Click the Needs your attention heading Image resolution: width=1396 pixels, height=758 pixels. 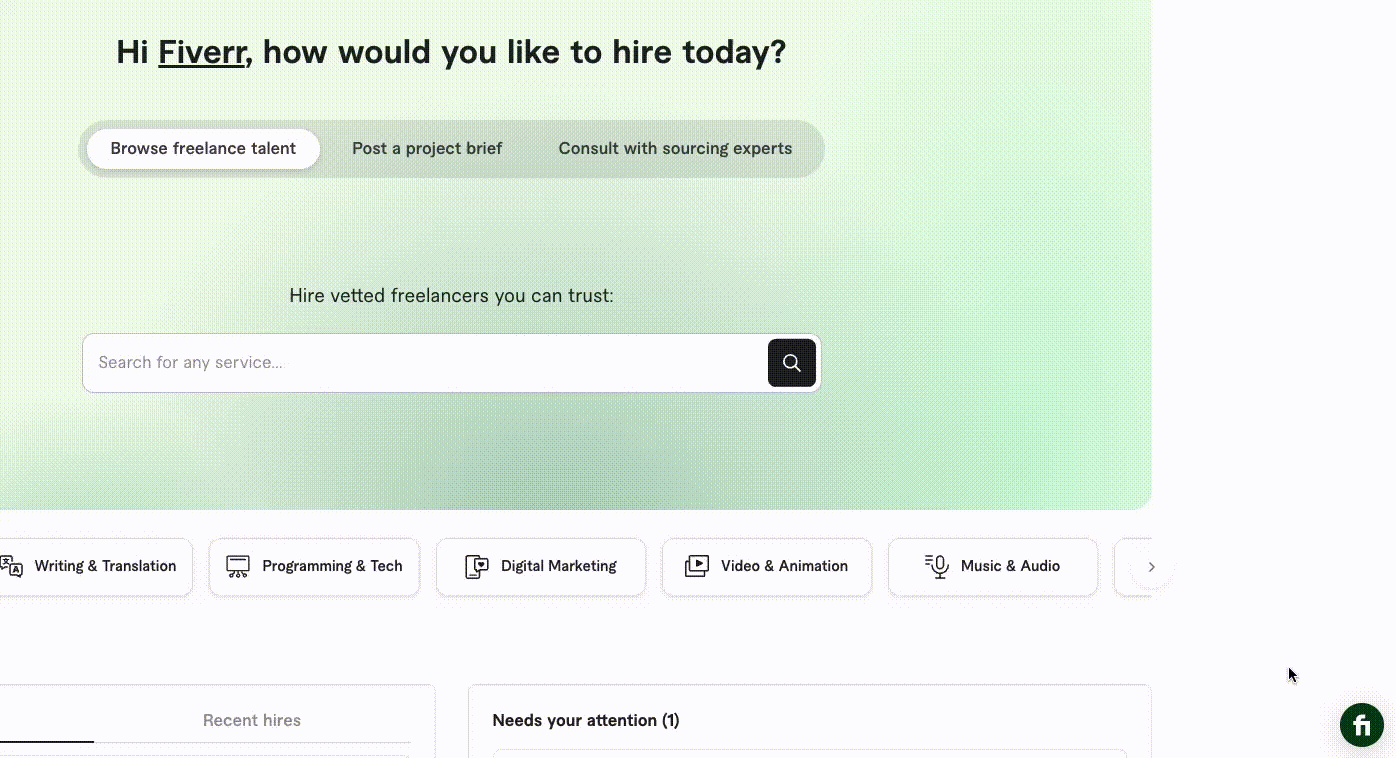[x=586, y=720]
